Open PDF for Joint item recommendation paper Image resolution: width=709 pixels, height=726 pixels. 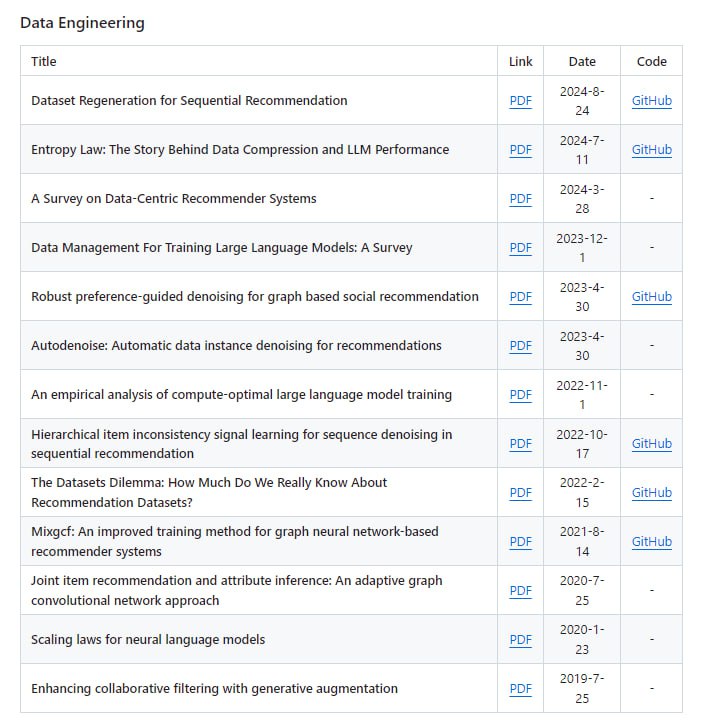(520, 590)
